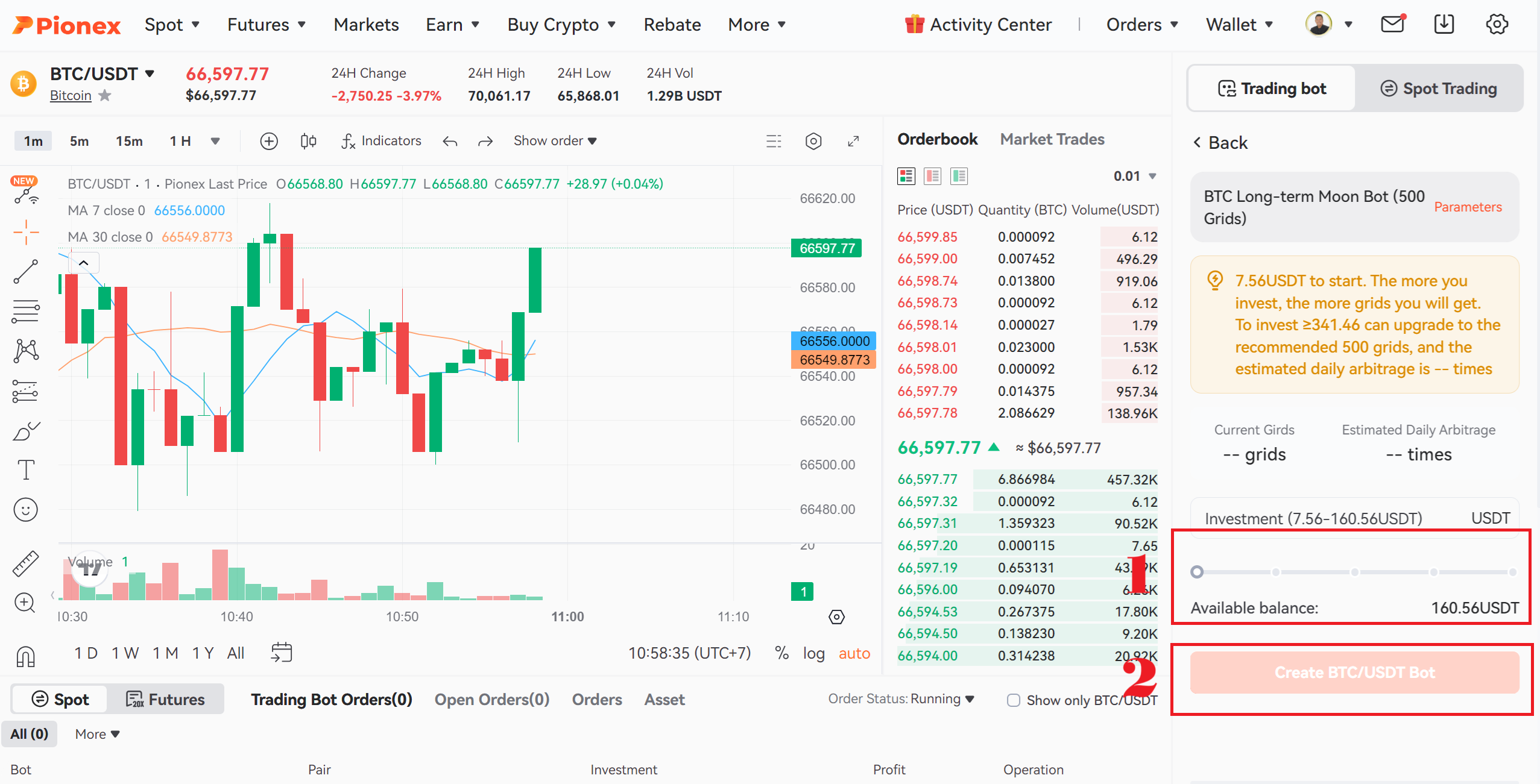This screenshot has height=784, width=1540.
Task: Select the horizontal lines tool
Action: 26,312
